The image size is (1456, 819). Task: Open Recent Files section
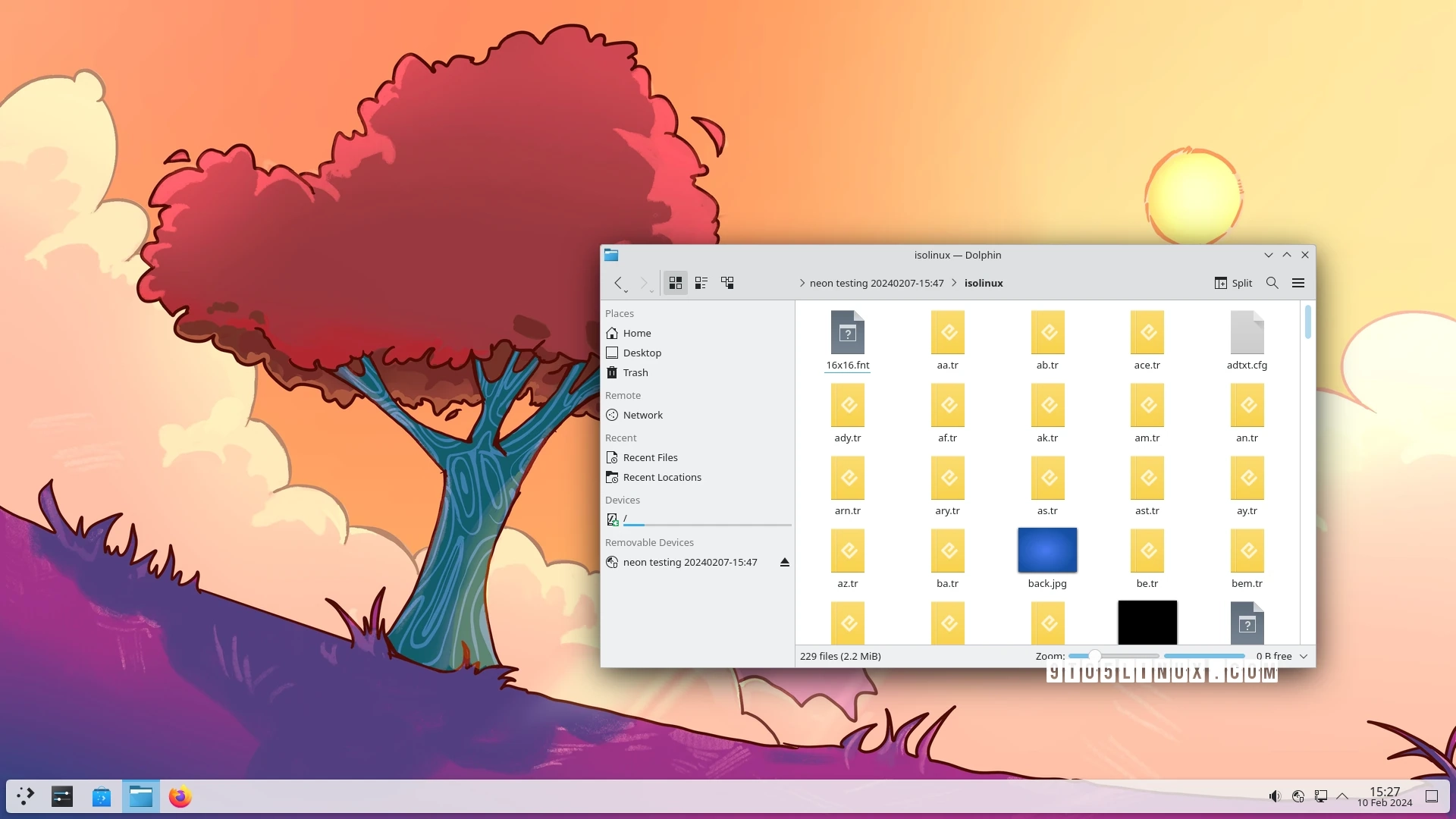[x=649, y=457]
